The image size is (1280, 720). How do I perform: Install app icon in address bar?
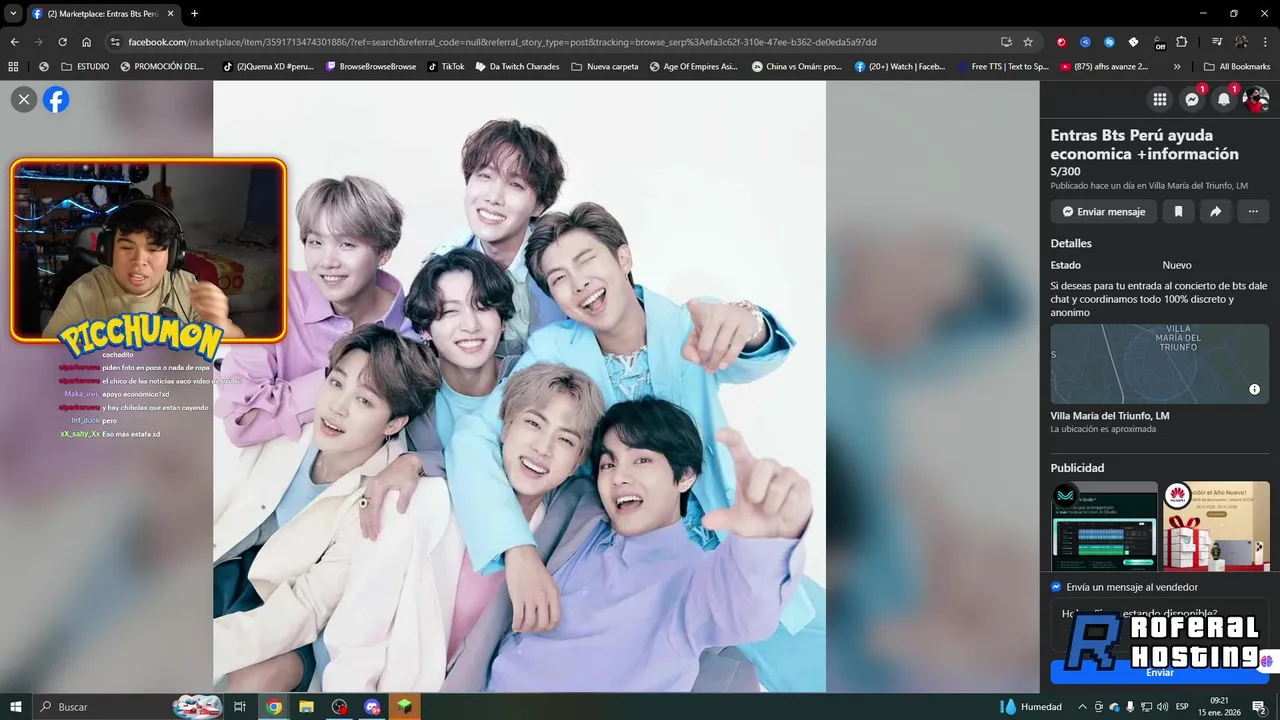click(x=1006, y=42)
